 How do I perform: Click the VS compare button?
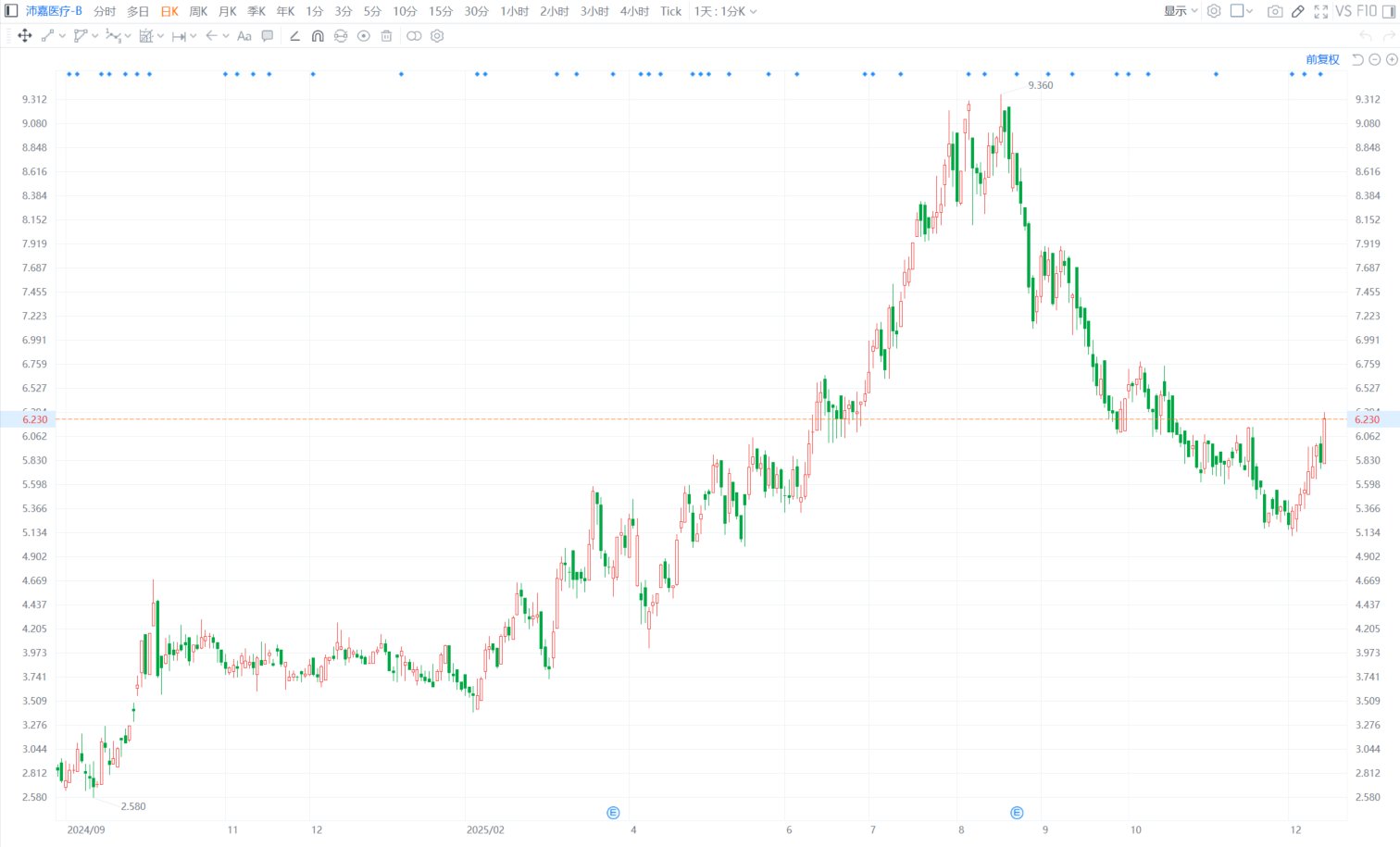(x=1344, y=11)
